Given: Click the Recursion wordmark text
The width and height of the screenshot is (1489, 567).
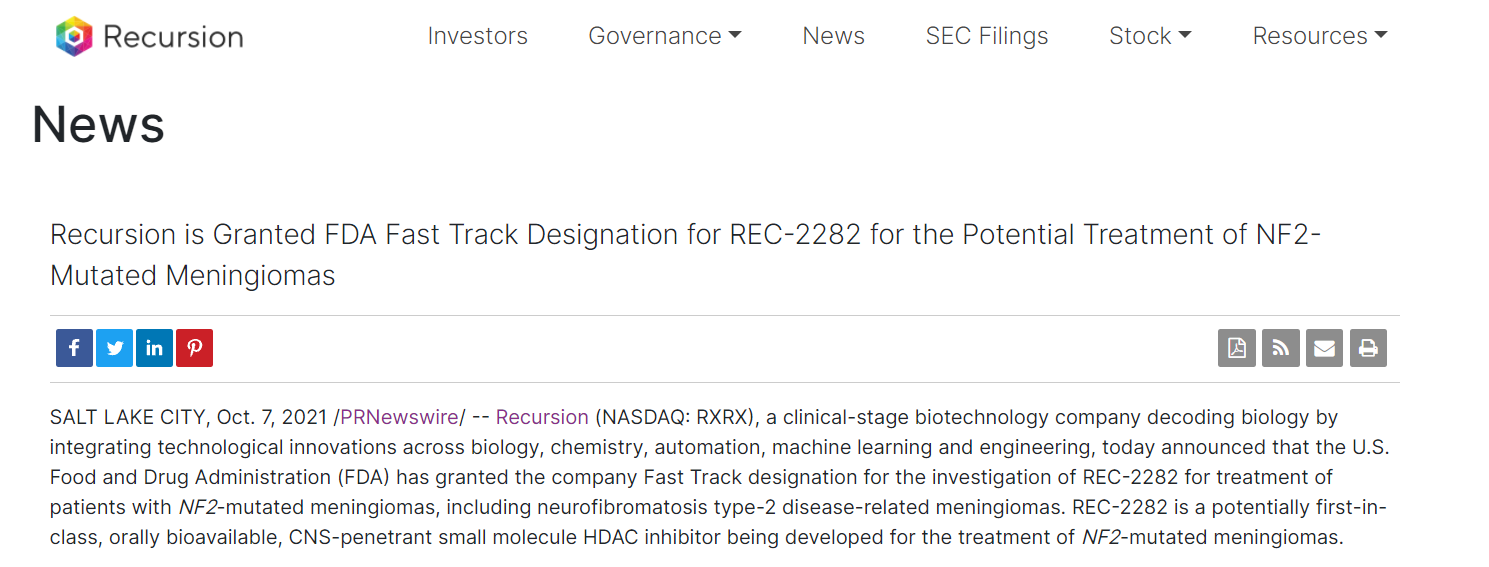Looking at the screenshot, I should point(173,37).
